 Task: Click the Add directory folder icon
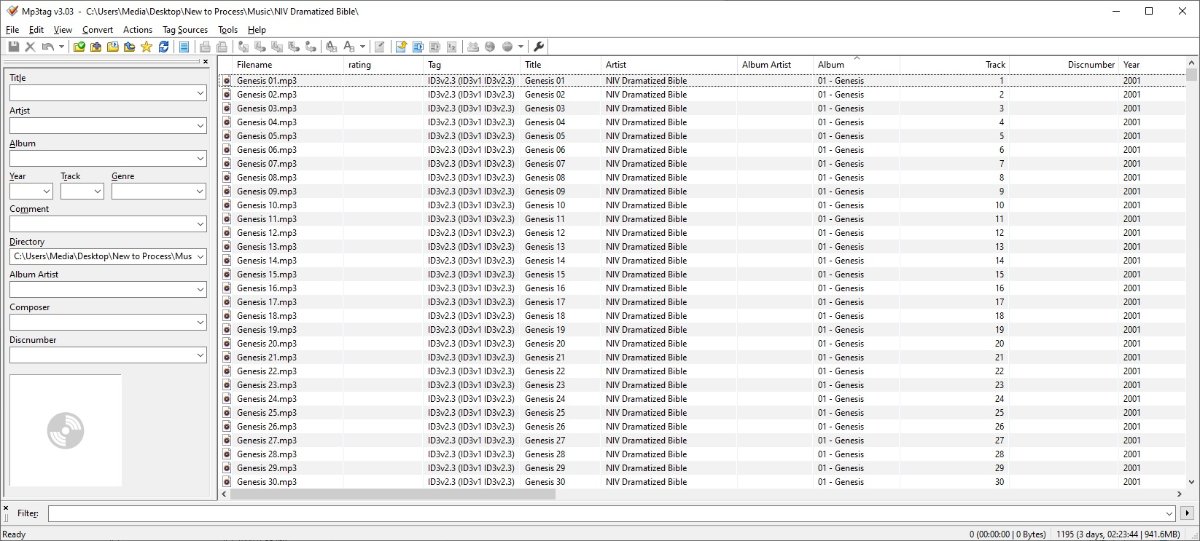click(x=96, y=47)
